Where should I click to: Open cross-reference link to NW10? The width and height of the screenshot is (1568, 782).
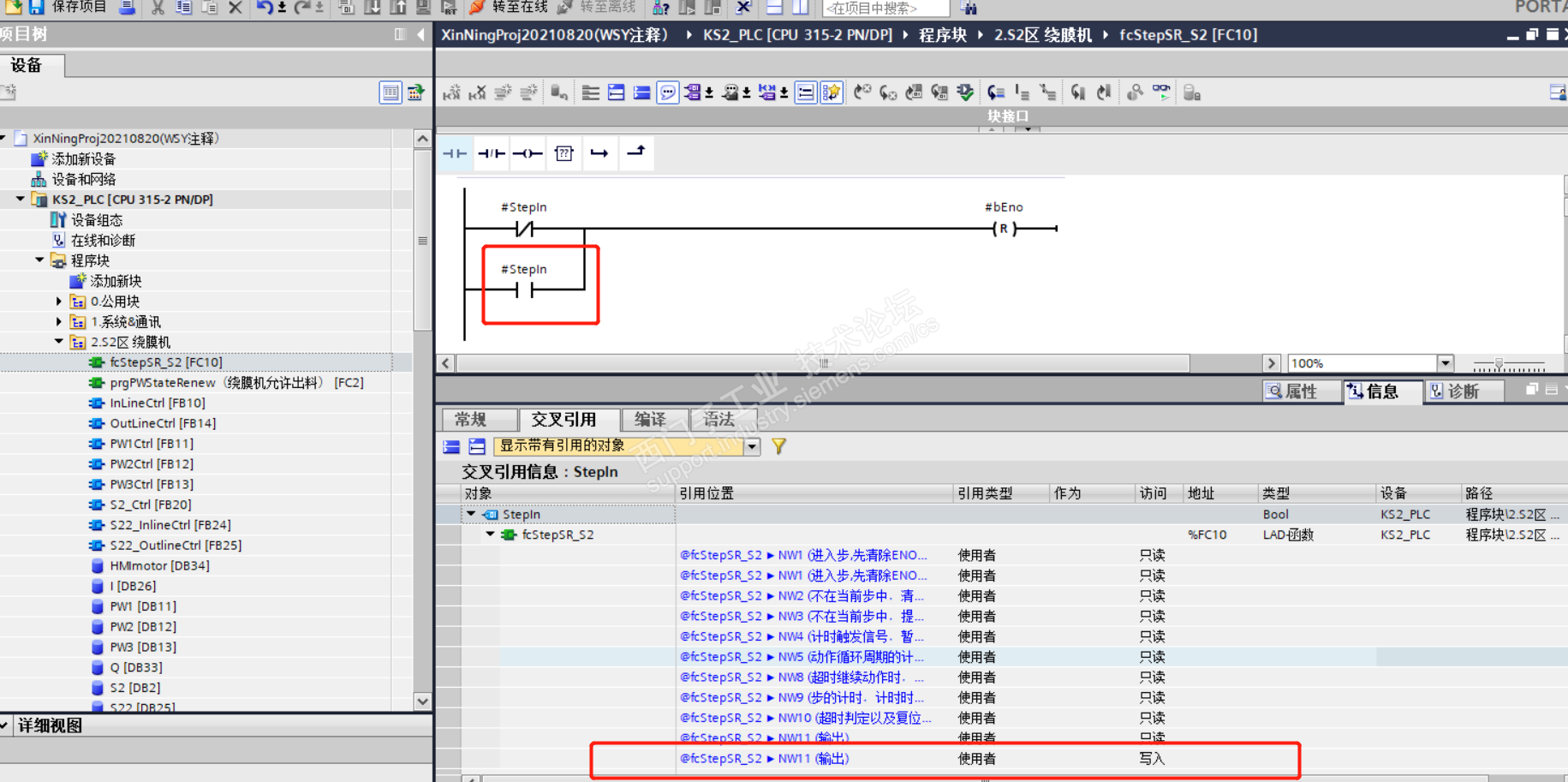tap(805, 718)
